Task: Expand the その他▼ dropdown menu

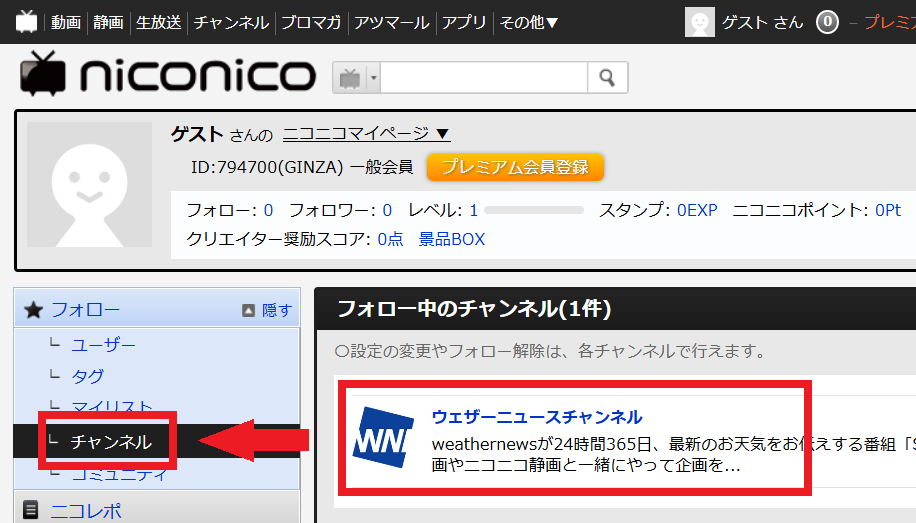Action: (x=529, y=22)
